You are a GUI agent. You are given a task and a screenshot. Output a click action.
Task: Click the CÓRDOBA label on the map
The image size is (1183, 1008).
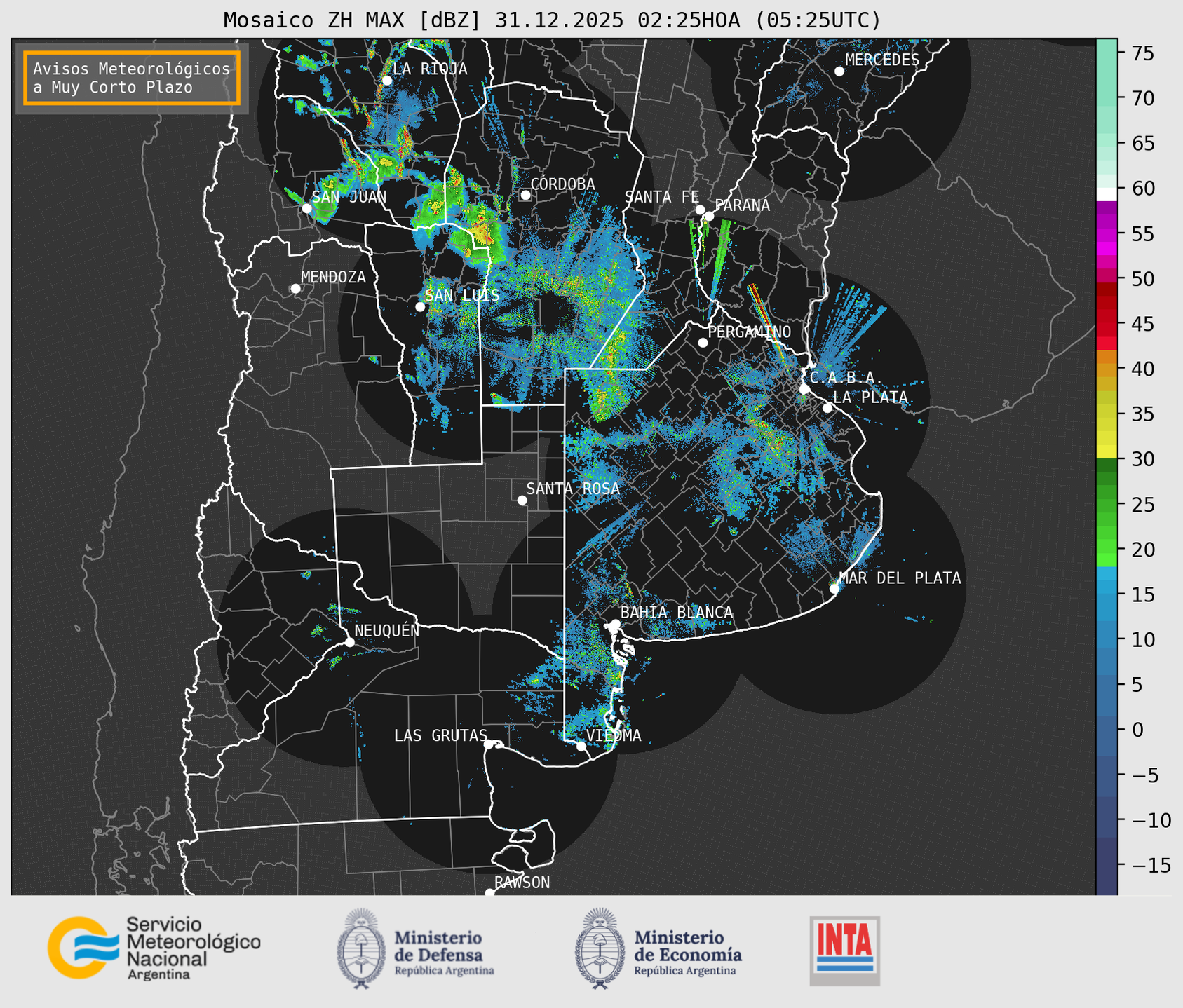coord(563,184)
